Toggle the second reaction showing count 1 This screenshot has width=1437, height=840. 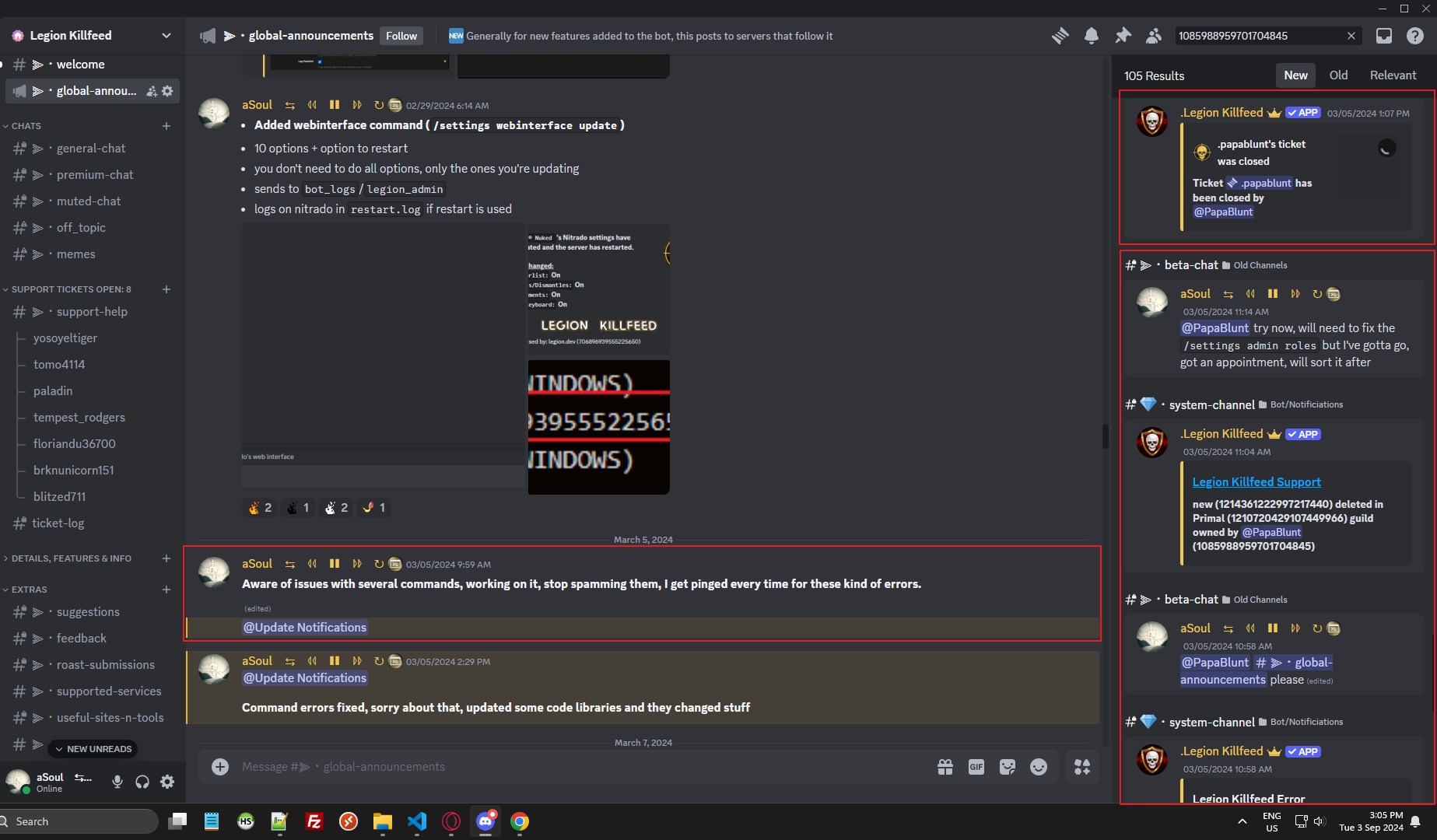coord(297,508)
